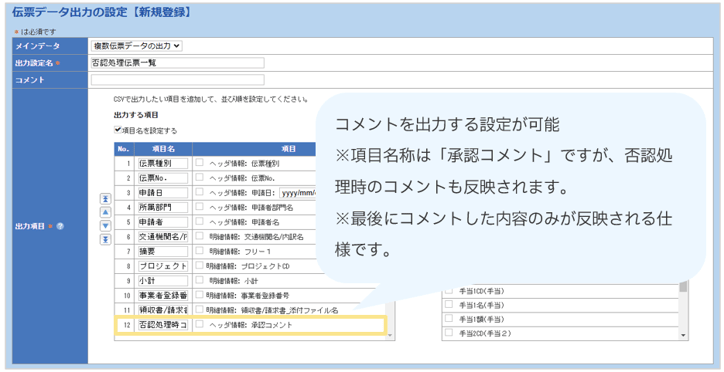Check the row 1 伝票種別 checkbox
The image size is (724, 372).
click(x=199, y=162)
